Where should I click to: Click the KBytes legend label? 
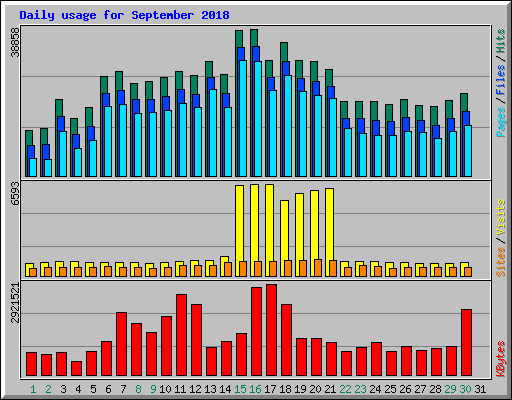(x=501, y=359)
